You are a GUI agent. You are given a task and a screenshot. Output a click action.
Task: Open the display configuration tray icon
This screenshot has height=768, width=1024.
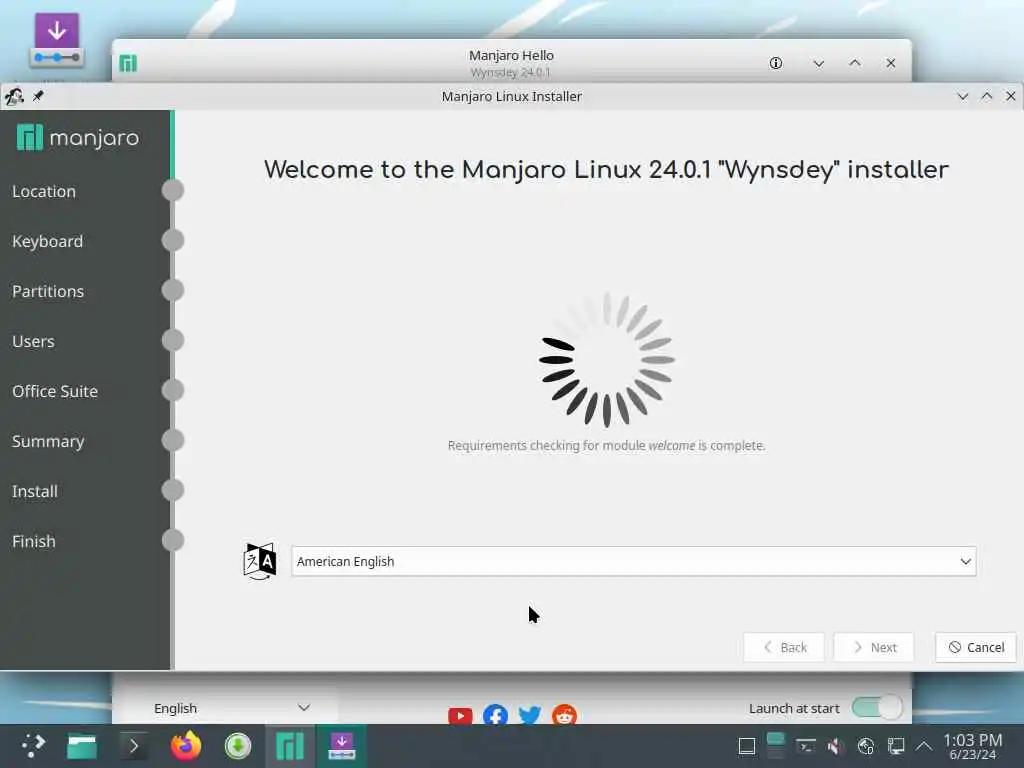[896, 746]
